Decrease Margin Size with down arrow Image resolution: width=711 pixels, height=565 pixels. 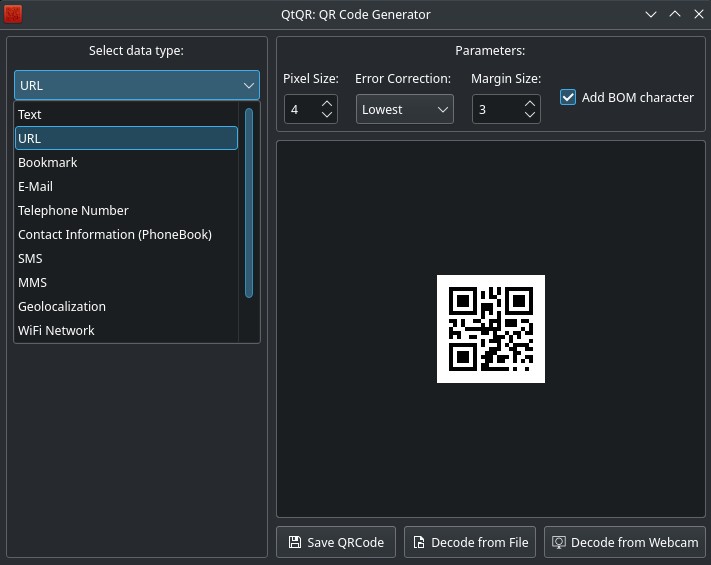[530, 114]
